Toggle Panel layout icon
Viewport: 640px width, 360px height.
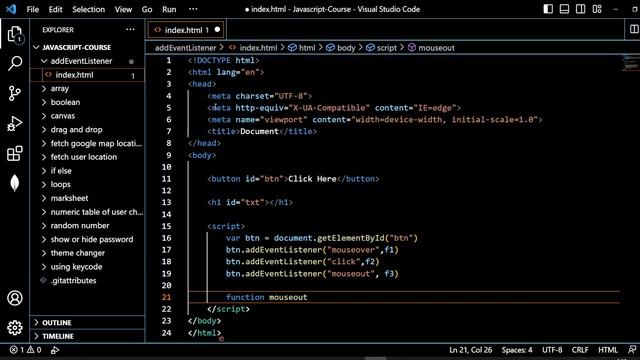tap(564, 9)
